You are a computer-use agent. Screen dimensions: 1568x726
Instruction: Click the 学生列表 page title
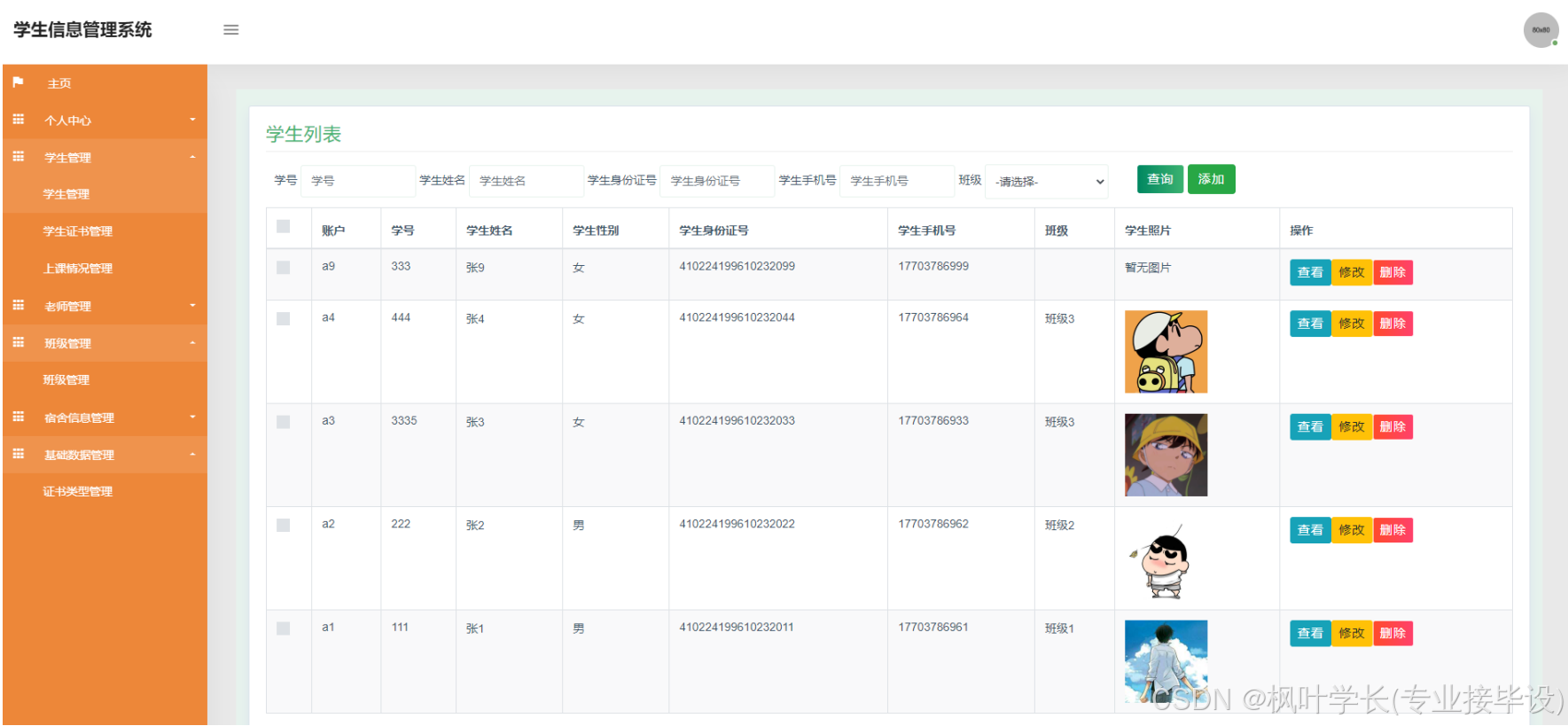(303, 134)
